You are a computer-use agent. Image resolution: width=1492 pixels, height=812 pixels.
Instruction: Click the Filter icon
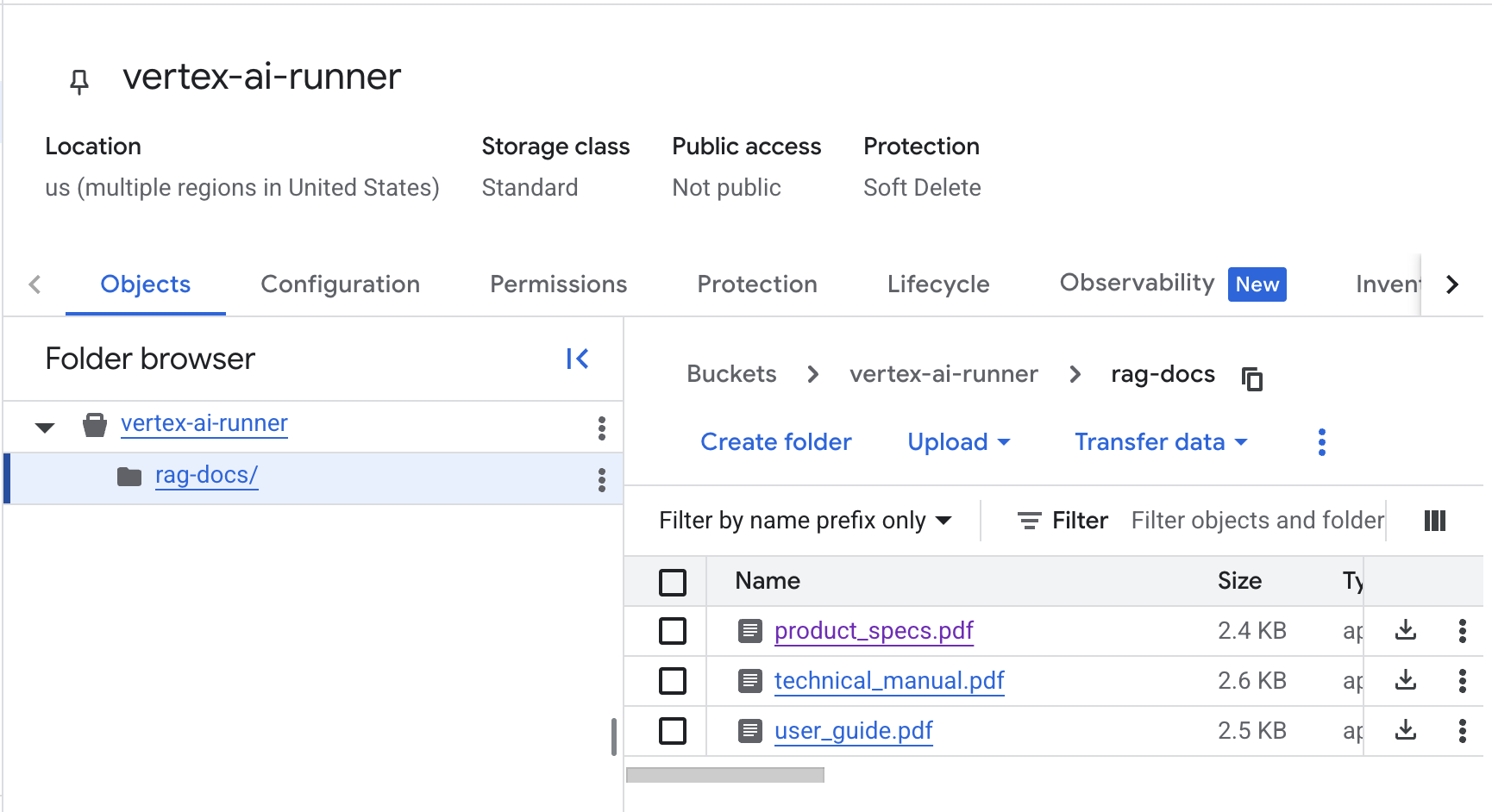1029,521
